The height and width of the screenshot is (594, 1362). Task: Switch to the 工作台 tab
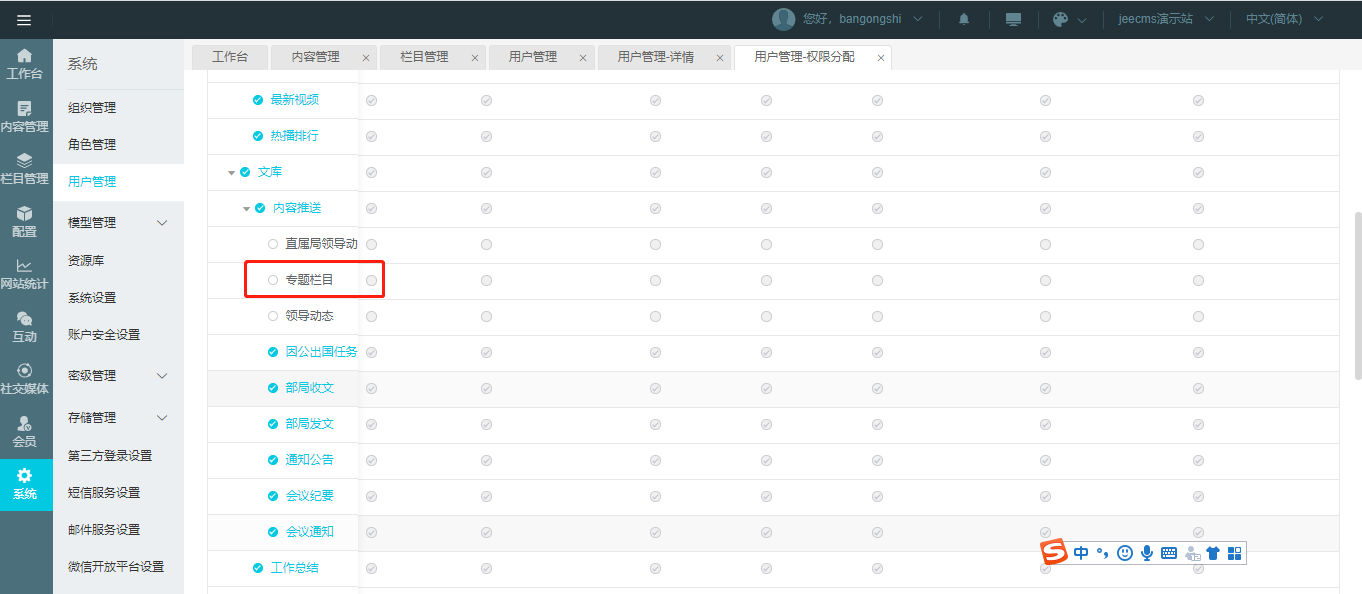coord(230,57)
